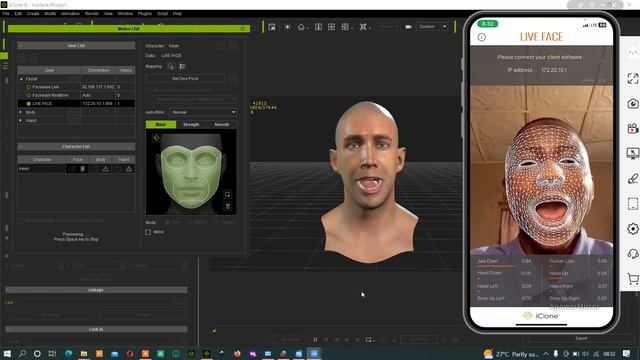Click Kevin's Hand warning icon
This screenshot has width=640, height=360.
coord(129,169)
